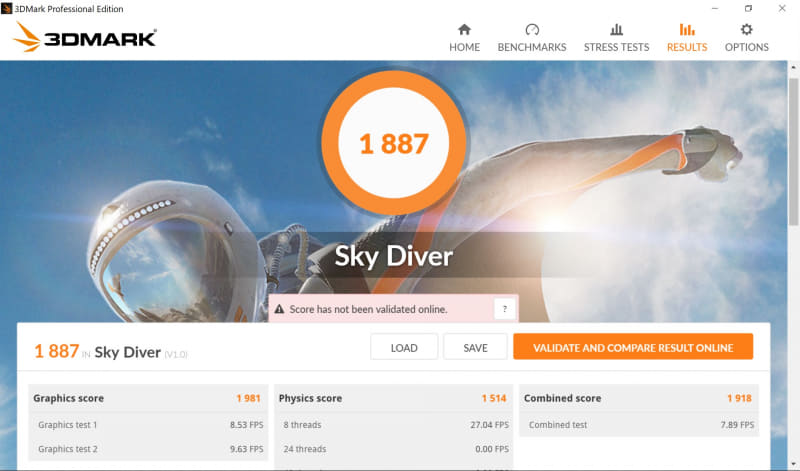Click the 8 threads row
Viewport: 800px width, 471px height.
click(393, 425)
